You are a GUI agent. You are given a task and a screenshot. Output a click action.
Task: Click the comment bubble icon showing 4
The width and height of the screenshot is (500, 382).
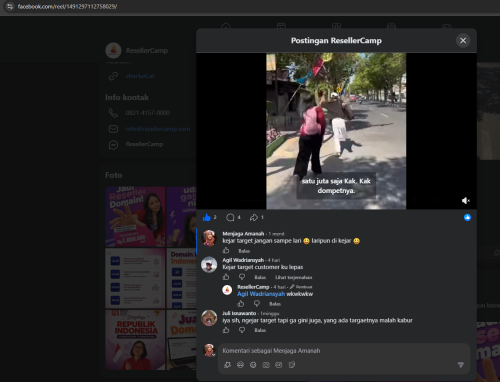click(230, 217)
